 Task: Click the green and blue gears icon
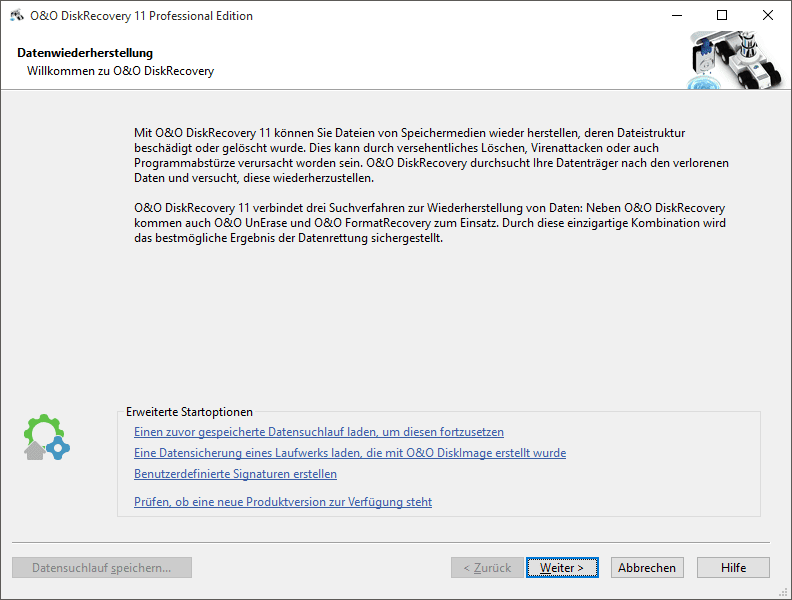46,437
